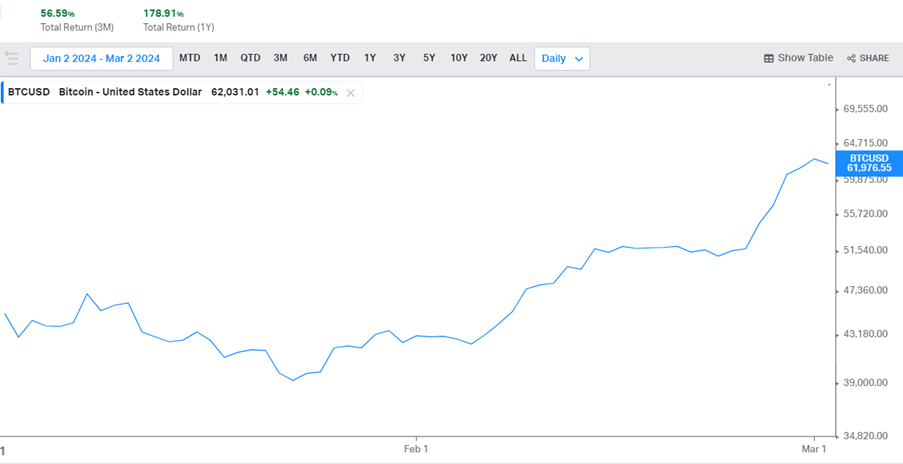Select the MTD time range
903x464 pixels.
(x=189, y=58)
